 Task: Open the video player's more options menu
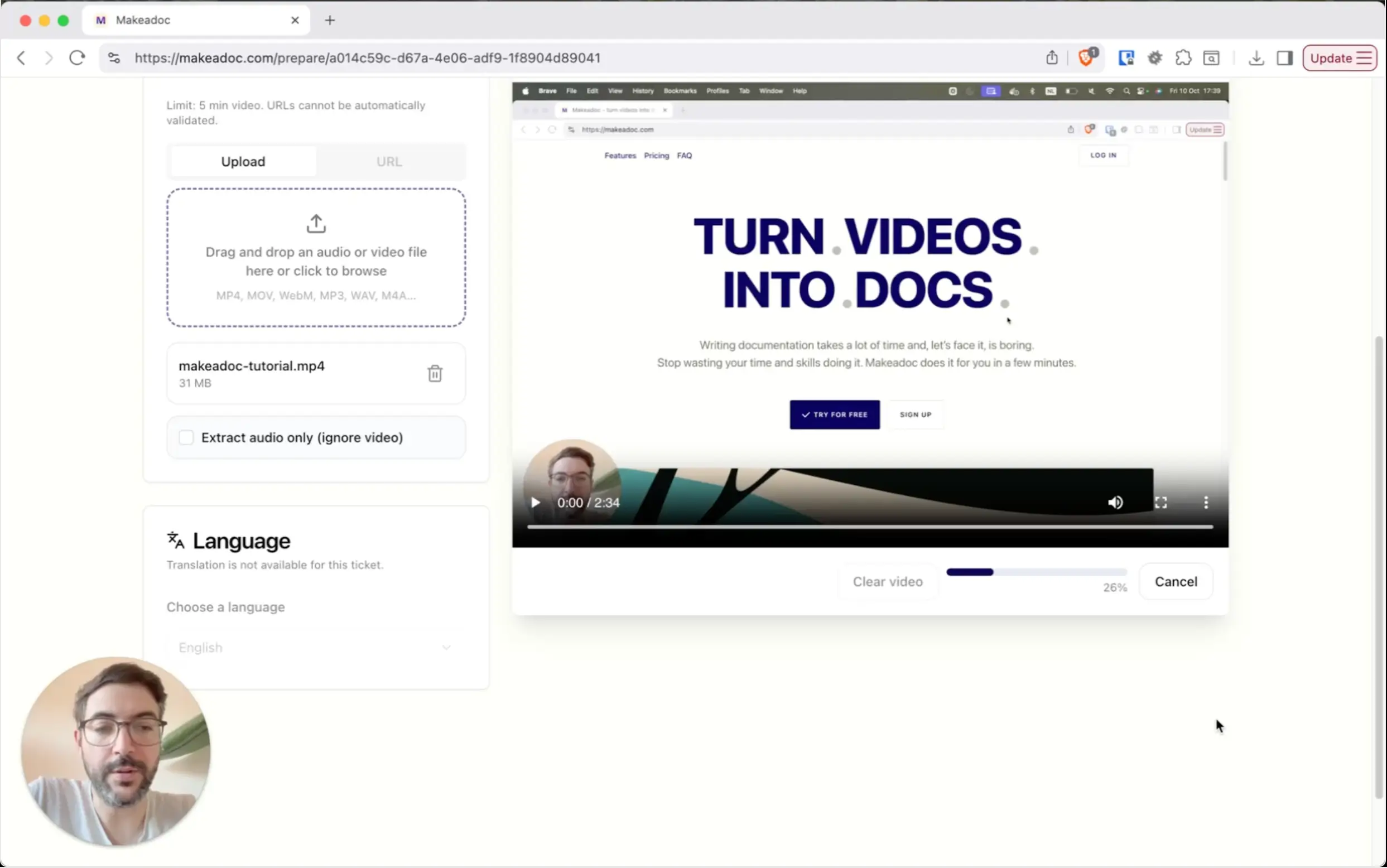click(1206, 502)
